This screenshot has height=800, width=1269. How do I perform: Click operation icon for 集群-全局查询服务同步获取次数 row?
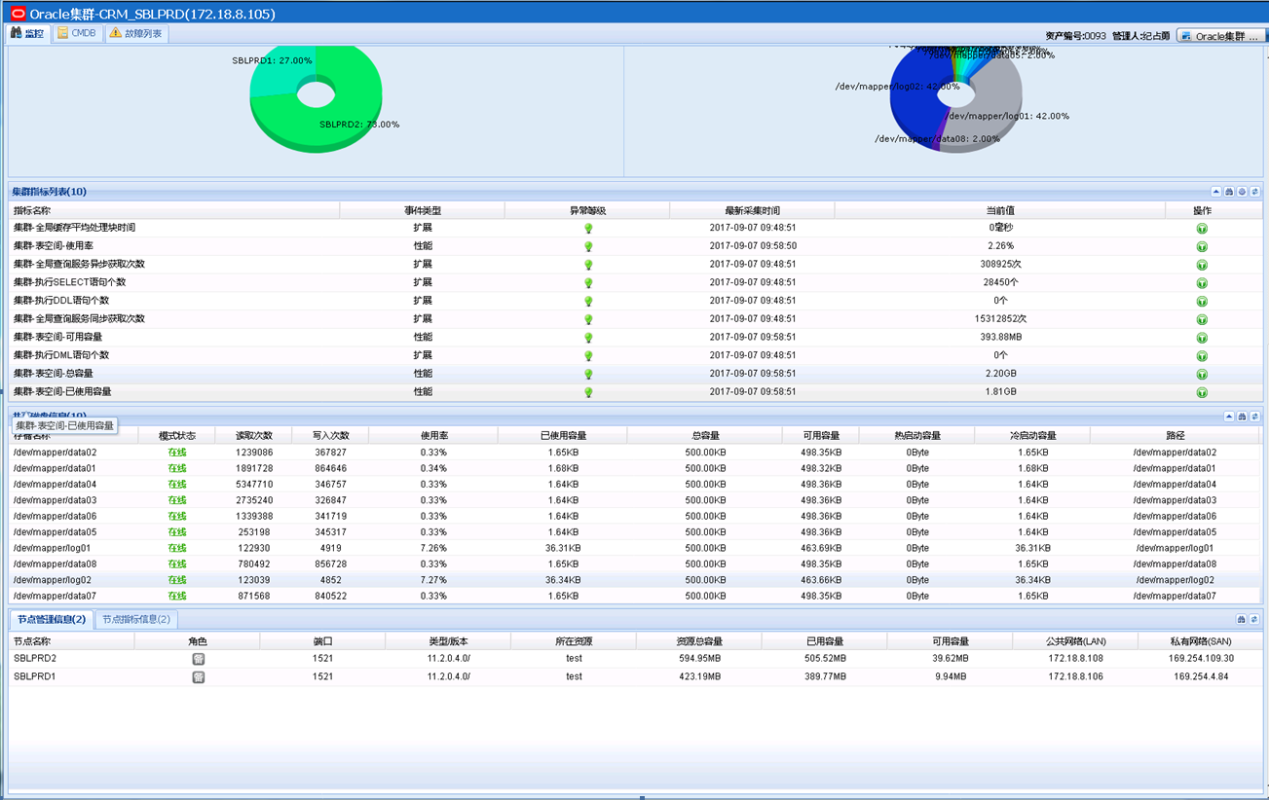click(1201, 319)
